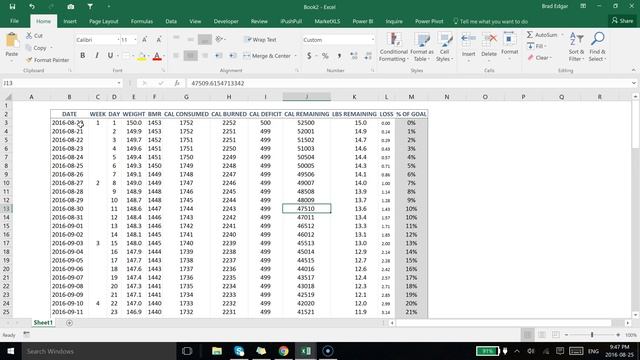Image resolution: width=640 pixels, height=360 pixels.
Task: Toggle Merge & Center
Action: pos(268,56)
